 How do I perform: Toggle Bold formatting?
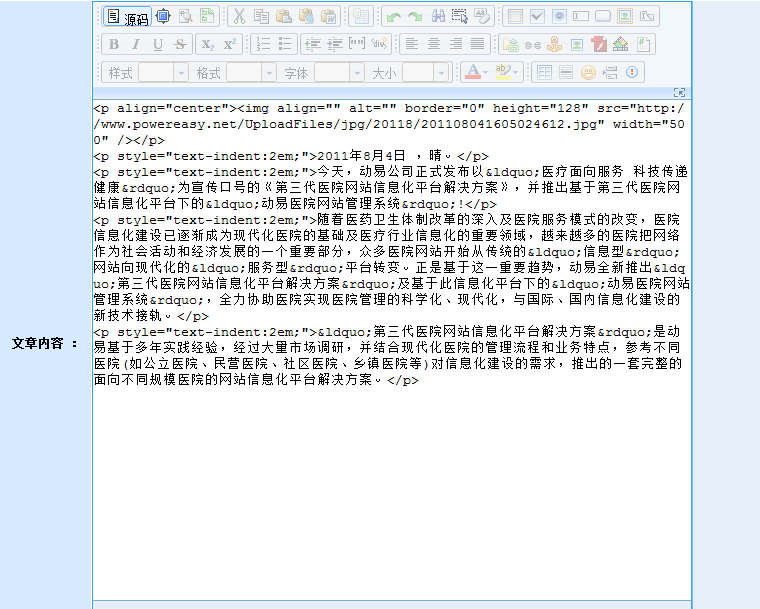(113, 44)
